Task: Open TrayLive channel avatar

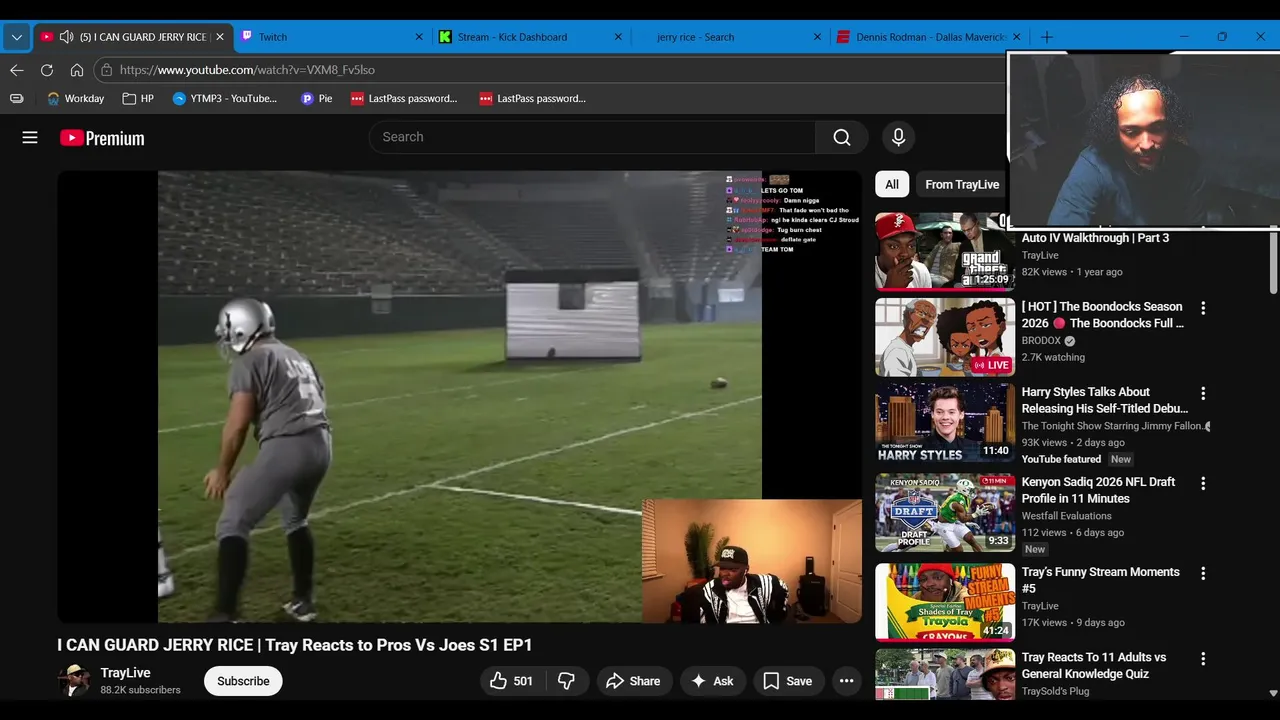Action: point(74,681)
